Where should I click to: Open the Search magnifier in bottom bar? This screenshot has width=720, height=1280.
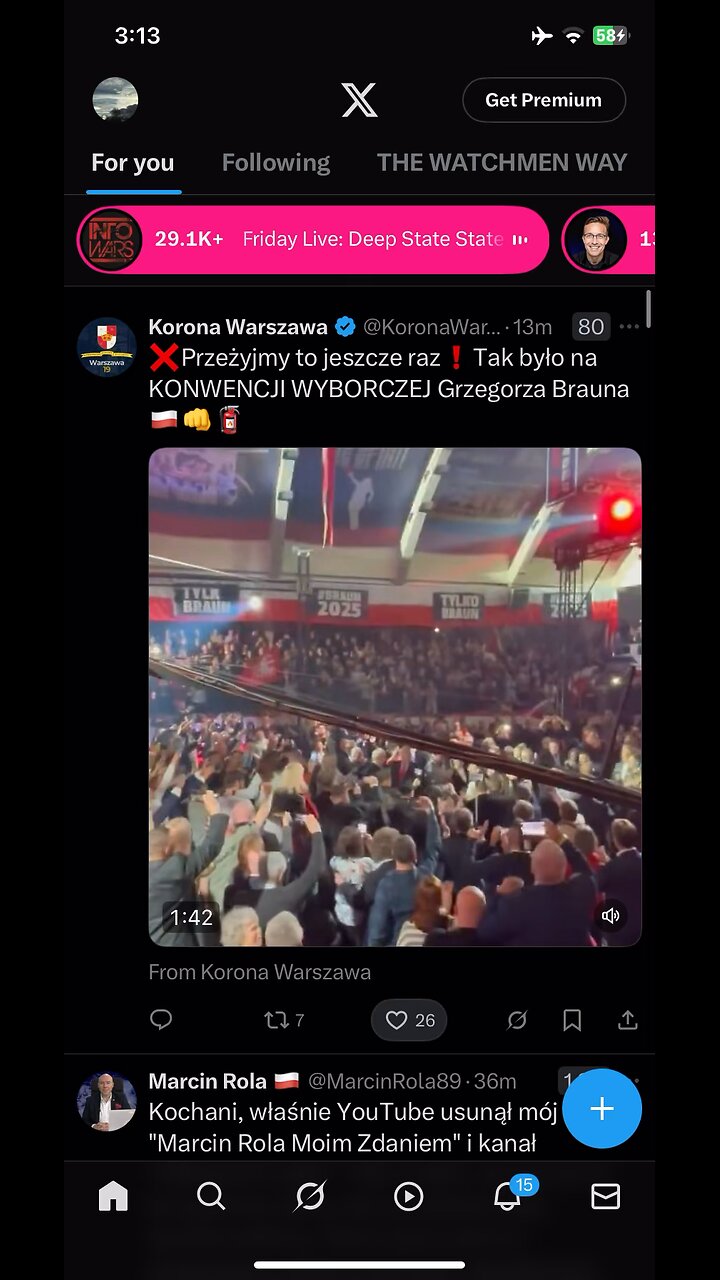(x=211, y=1196)
